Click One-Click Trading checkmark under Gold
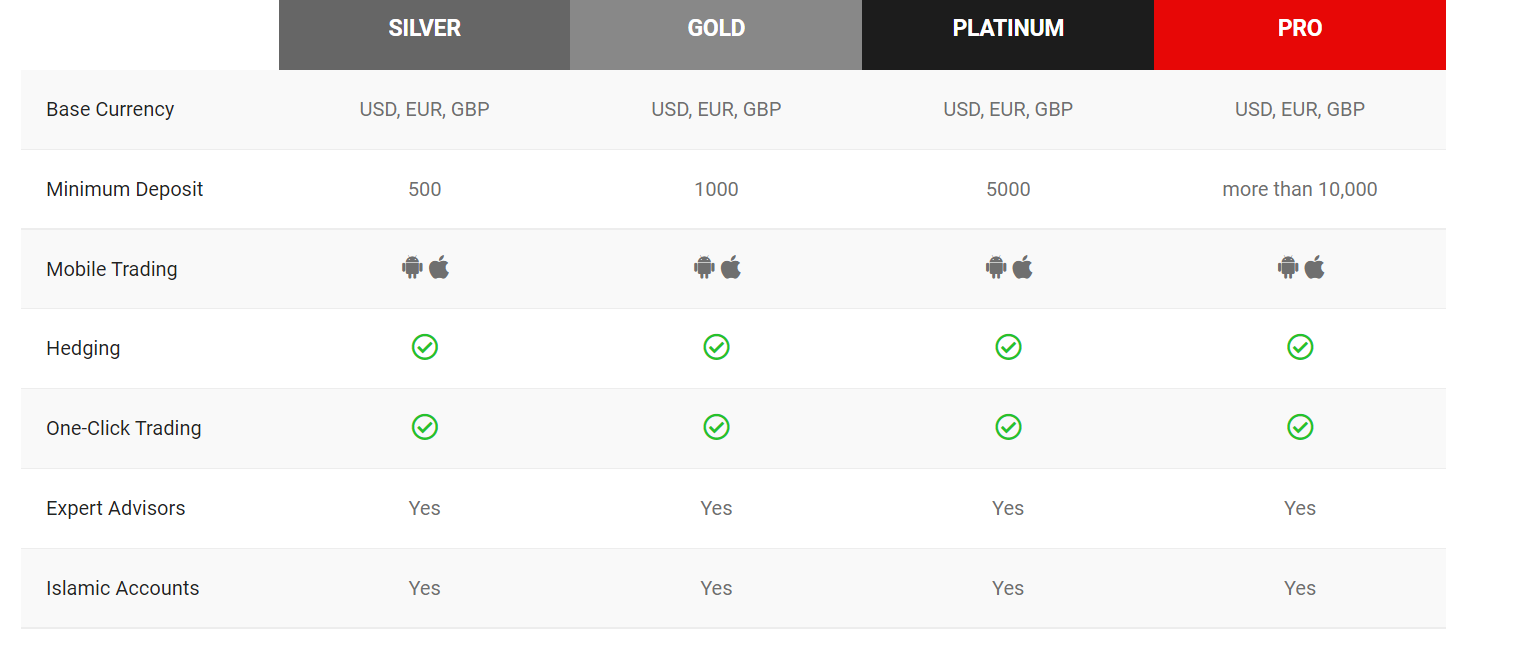This screenshot has width=1524, height=646. tap(716, 427)
